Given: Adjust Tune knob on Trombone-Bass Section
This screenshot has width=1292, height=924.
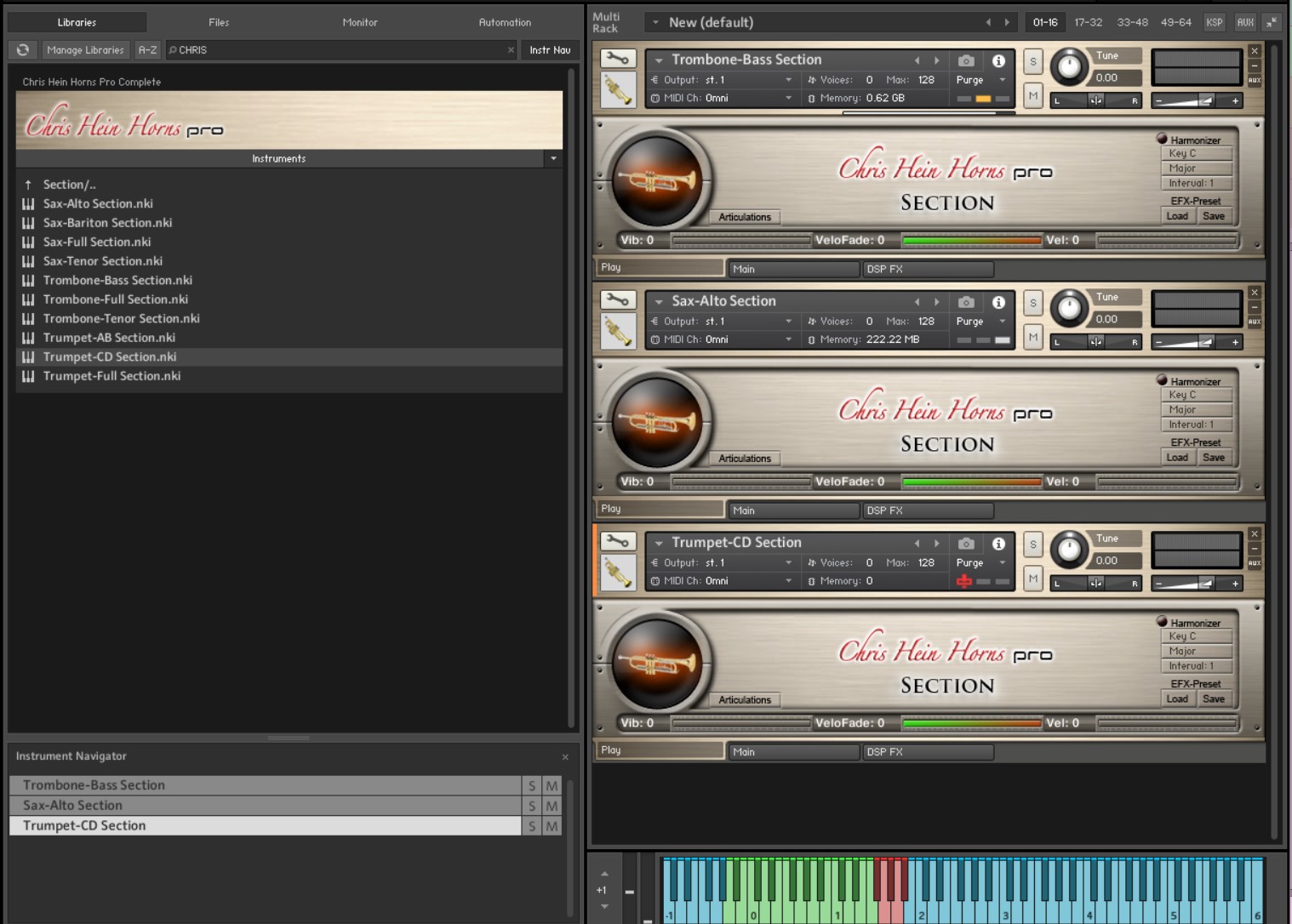Looking at the screenshot, I should point(1069,66).
